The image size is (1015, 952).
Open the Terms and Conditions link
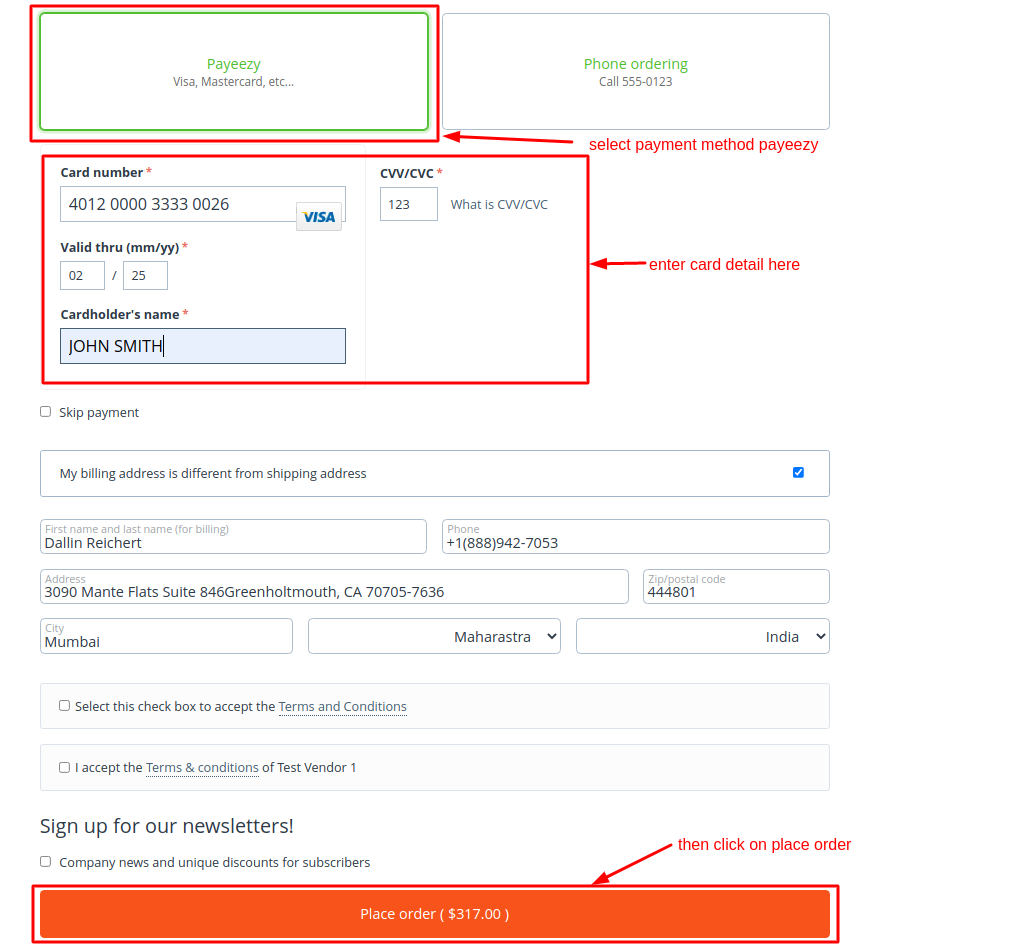[342, 707]
